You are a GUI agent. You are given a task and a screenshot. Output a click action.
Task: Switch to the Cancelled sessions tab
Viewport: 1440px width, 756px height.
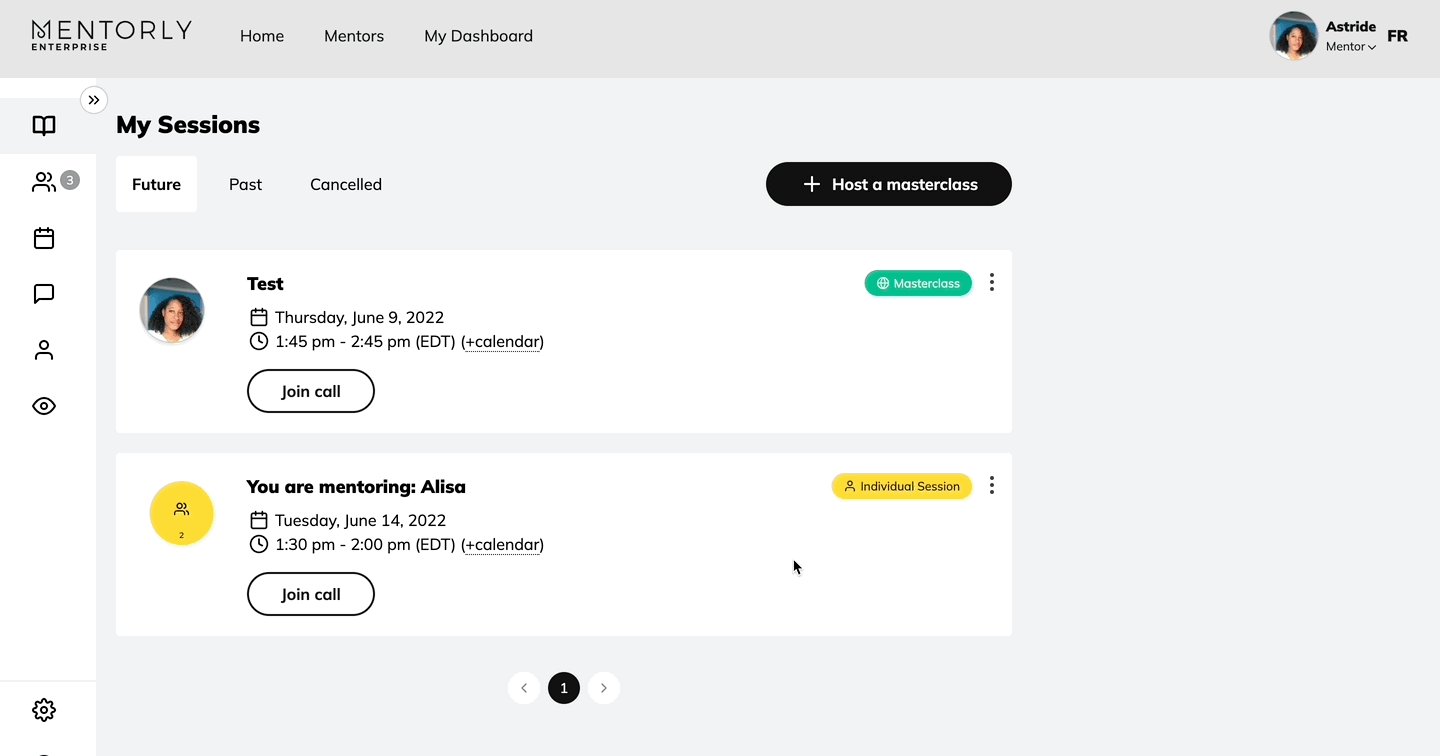point(346,184)
